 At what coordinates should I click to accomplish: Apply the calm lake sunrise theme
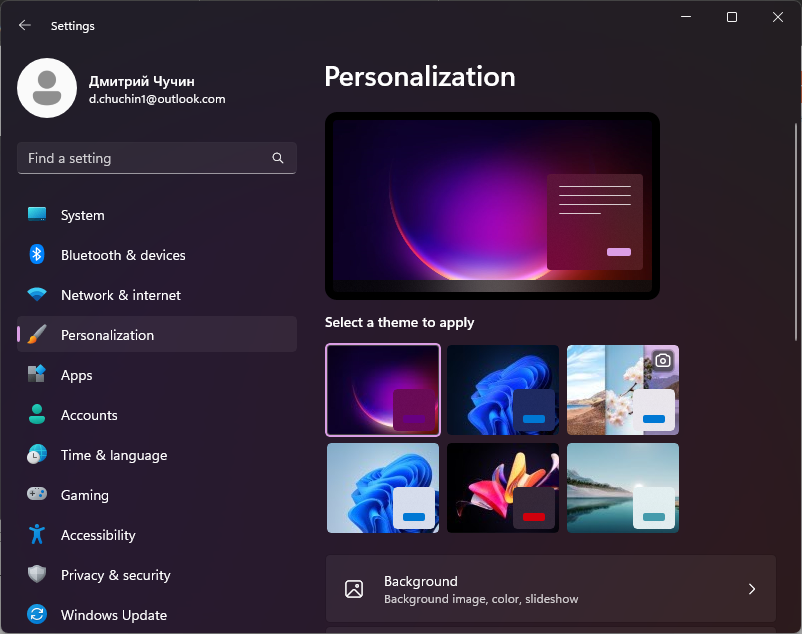click(x=622, y=488)
